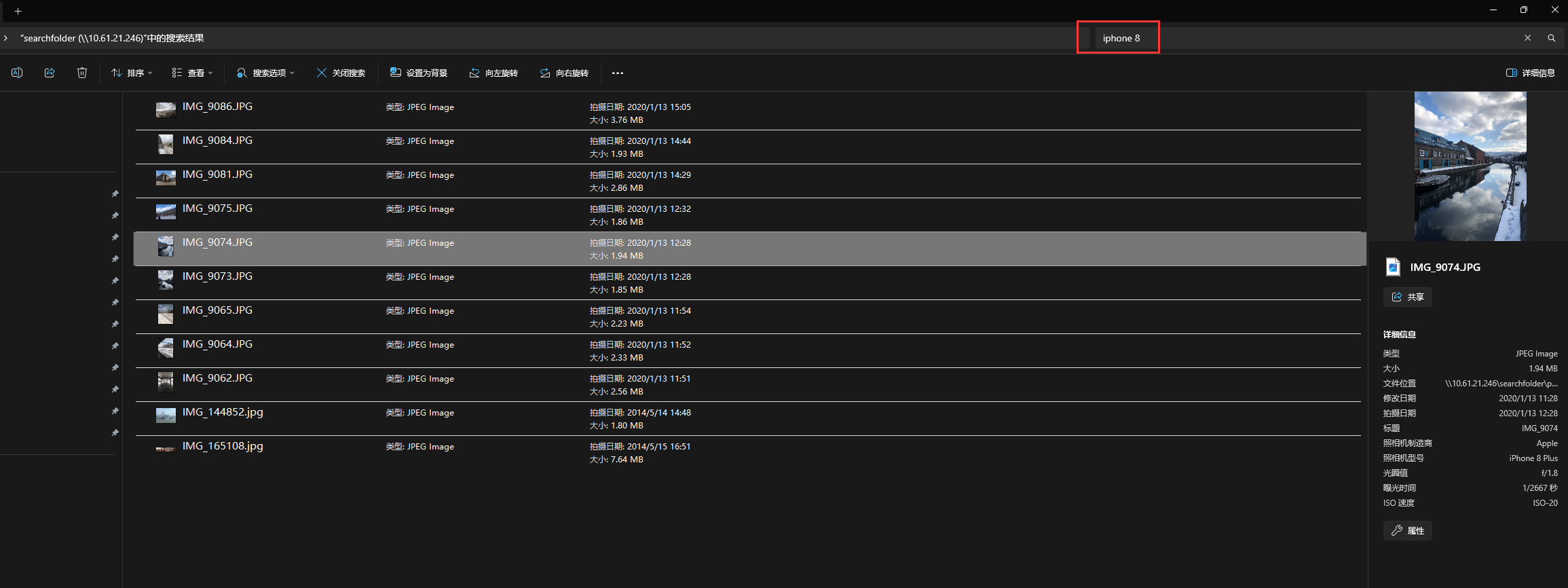
Task: Click the 文件位置 path value in details
Action: tap(1501, 384)
